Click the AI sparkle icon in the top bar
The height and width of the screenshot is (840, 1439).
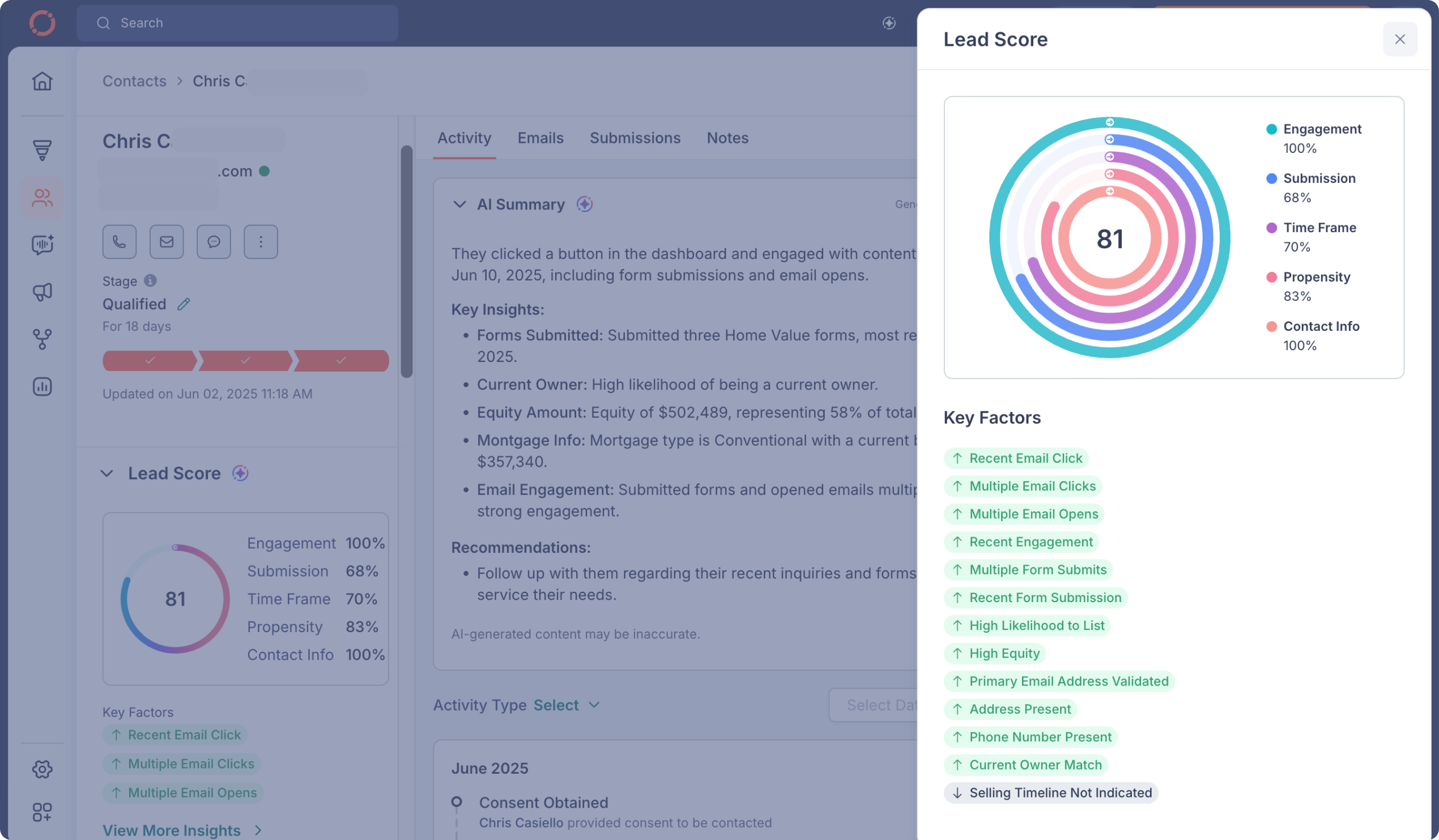tap(888, 23)
